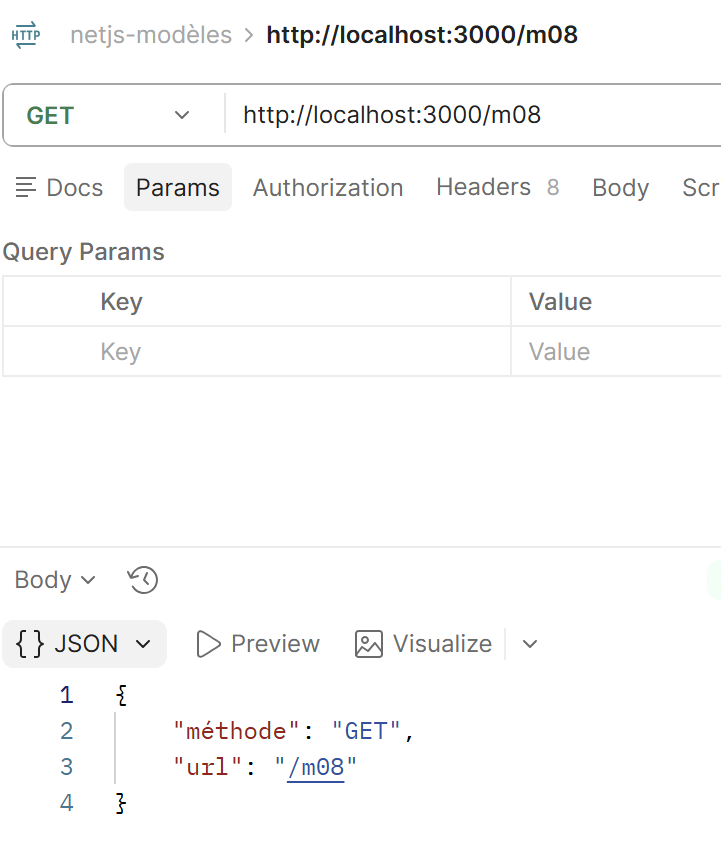Screen dimensions: 721x846
Task: Click the request title http://localhost:3000/m08
Action: [x=422, y=35]
